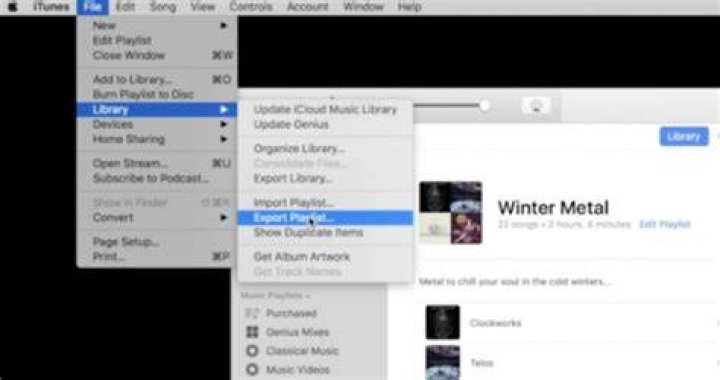Select Subscribe to Podcast menu item
This screenshot has height=380, width=720.
[x=157, y=178]
